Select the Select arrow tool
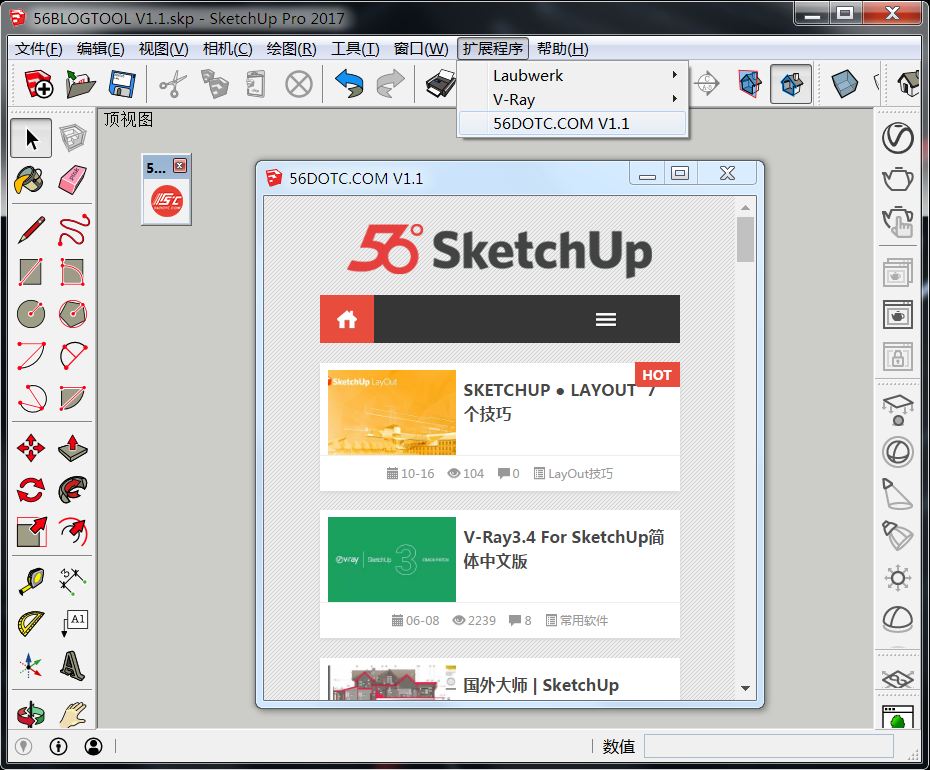Screen dimensions: 930x770 pos(30,138)
